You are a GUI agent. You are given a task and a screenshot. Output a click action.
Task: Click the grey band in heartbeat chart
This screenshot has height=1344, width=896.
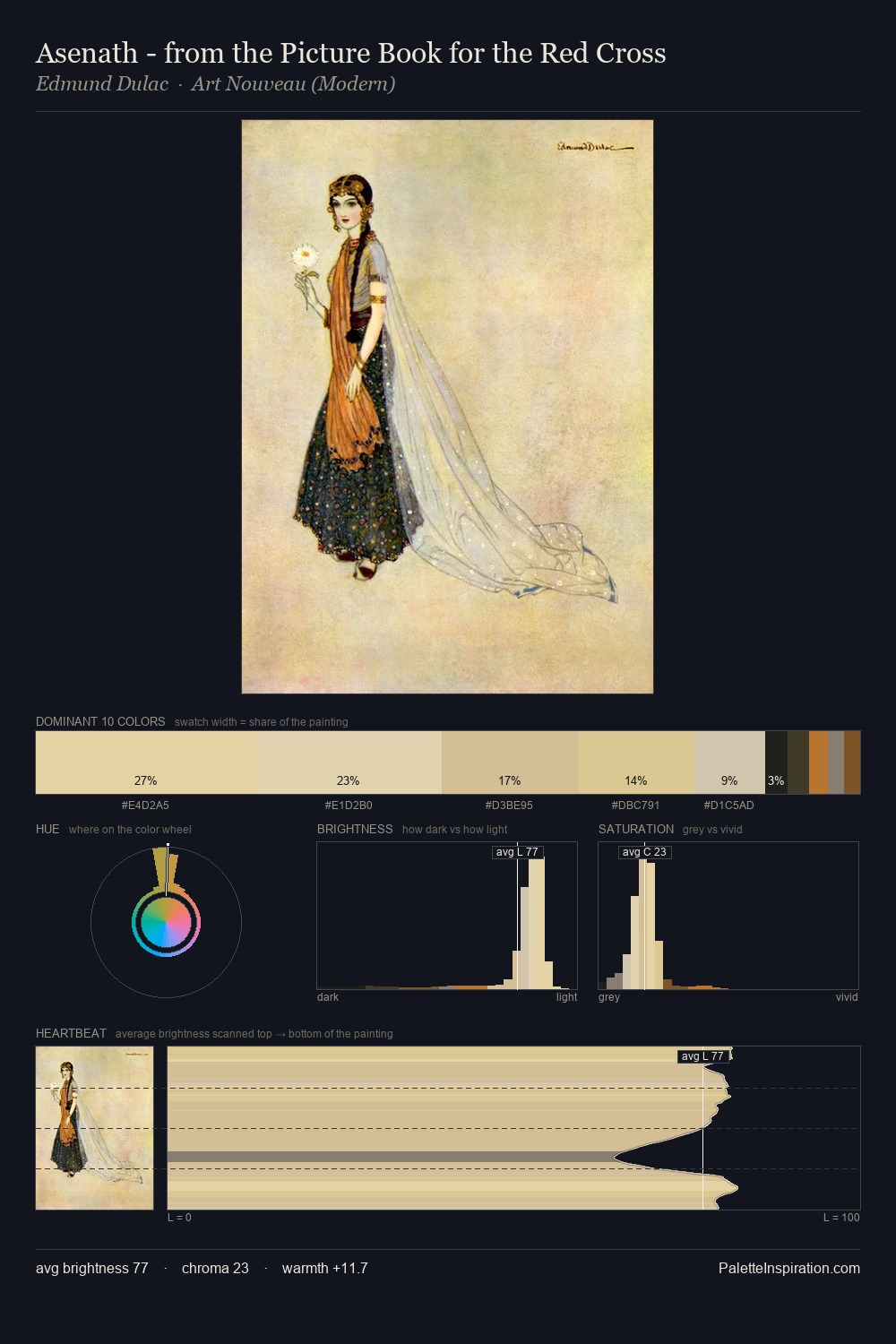point(392,1157)
